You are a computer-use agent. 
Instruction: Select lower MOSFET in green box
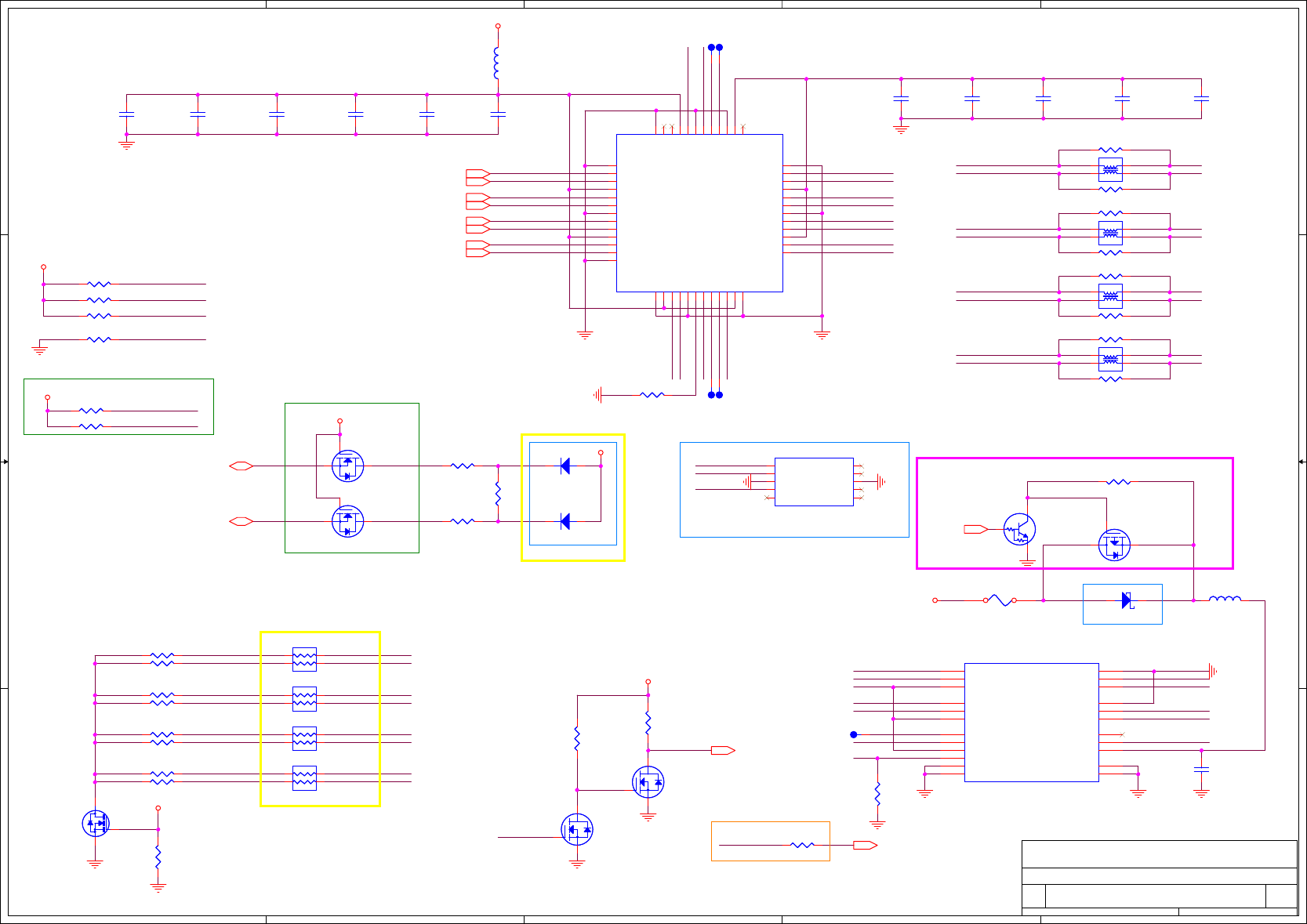point(347,521)
